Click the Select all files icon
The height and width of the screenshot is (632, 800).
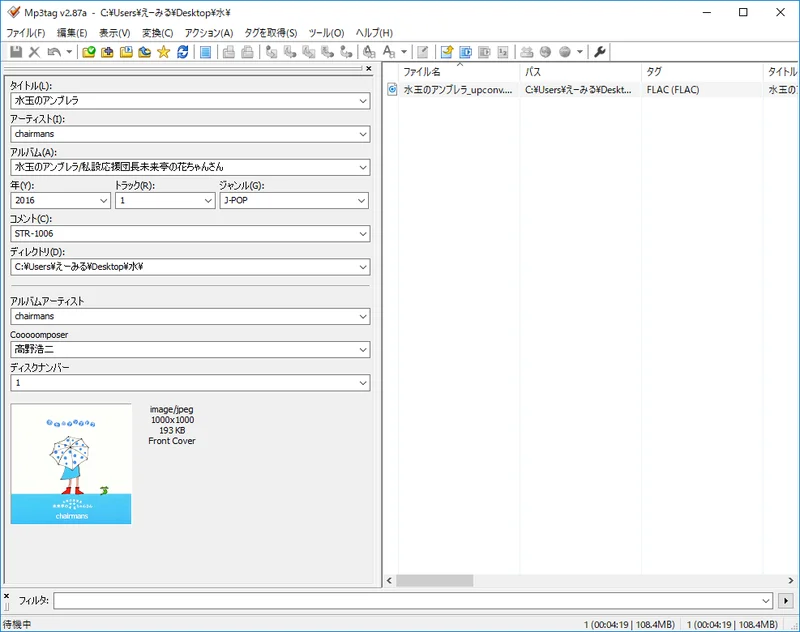coord(205,52)
